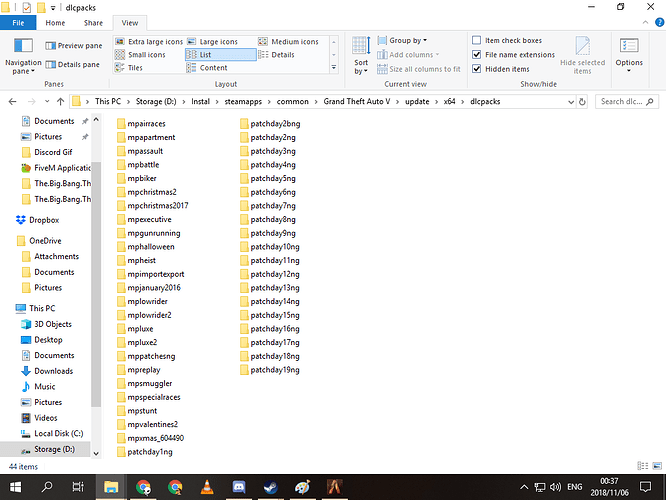The image size is (666, 500).
Task: Open Task View on the taskbar
Action: tap(78, 487)
